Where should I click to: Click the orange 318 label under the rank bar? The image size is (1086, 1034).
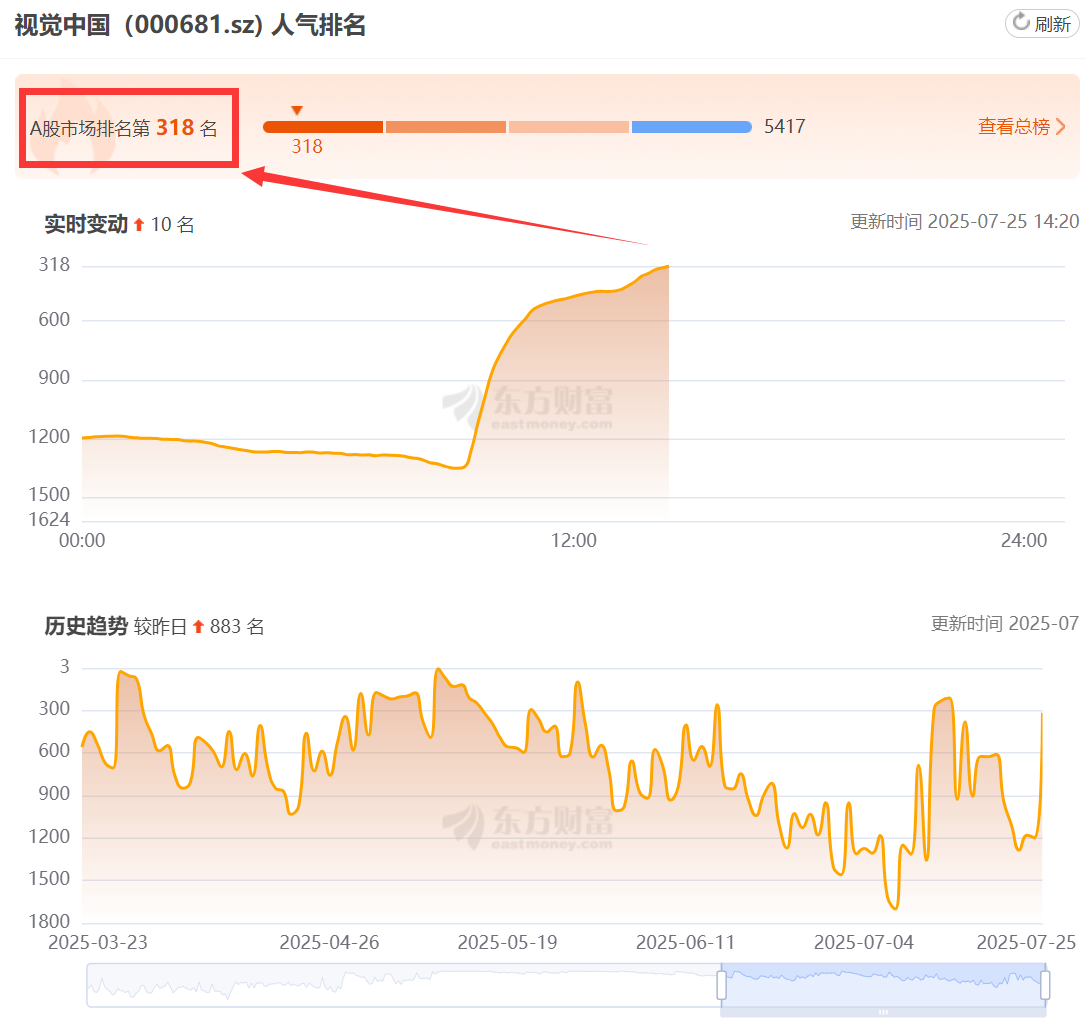click(307, 147)
